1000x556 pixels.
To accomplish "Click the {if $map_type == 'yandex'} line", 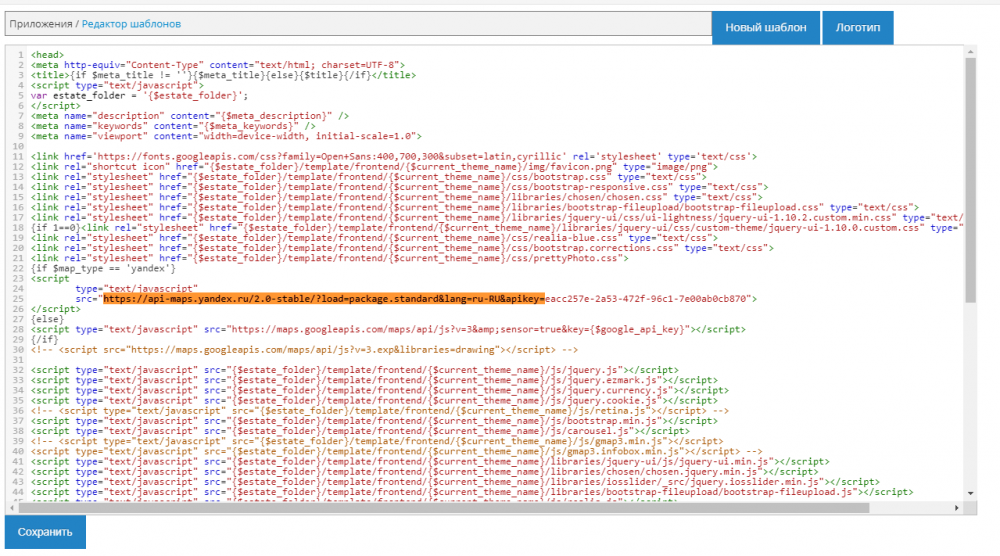I will coord(103,268).
